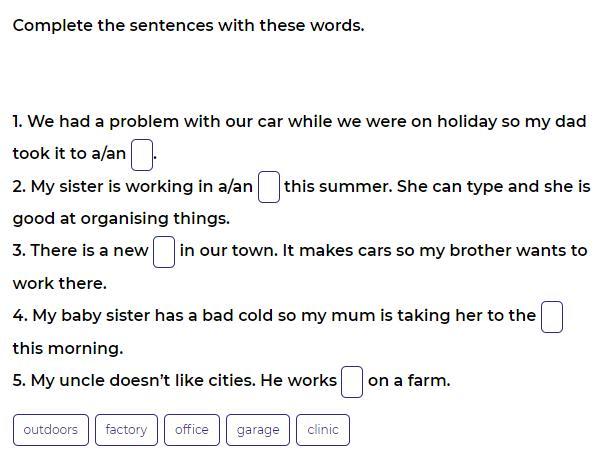Pick the 'factory' word chip
Image resolution: width=601 pixels, height=452 pixels.
click(126, 430)
